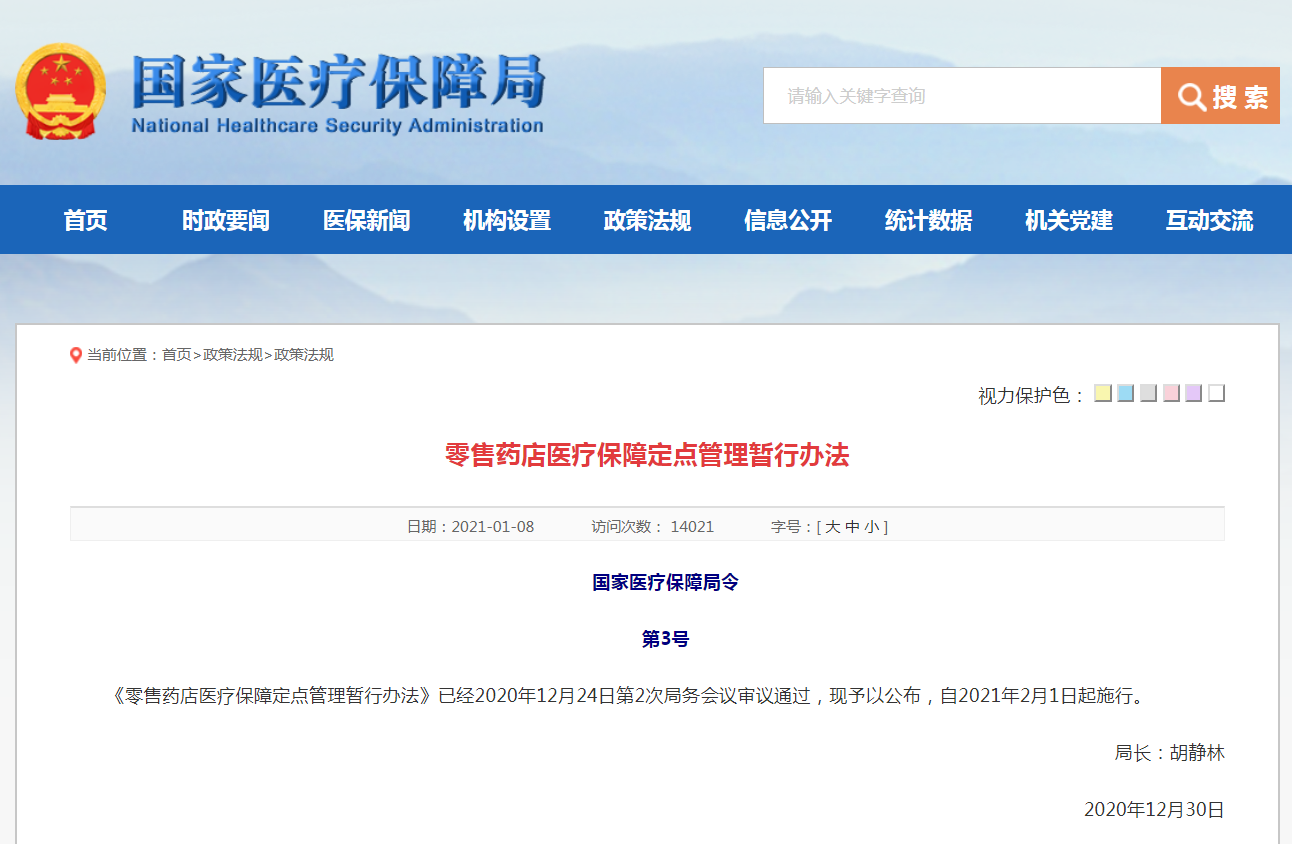This screenshot has height=844, width=1292.
Task: Click the 国家医疗保障局 site title
Action: (x=338, y=81)
